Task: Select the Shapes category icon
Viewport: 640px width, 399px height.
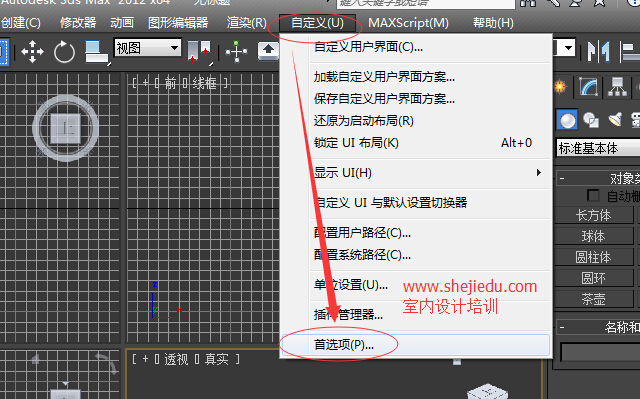Action: coord(591,120)
